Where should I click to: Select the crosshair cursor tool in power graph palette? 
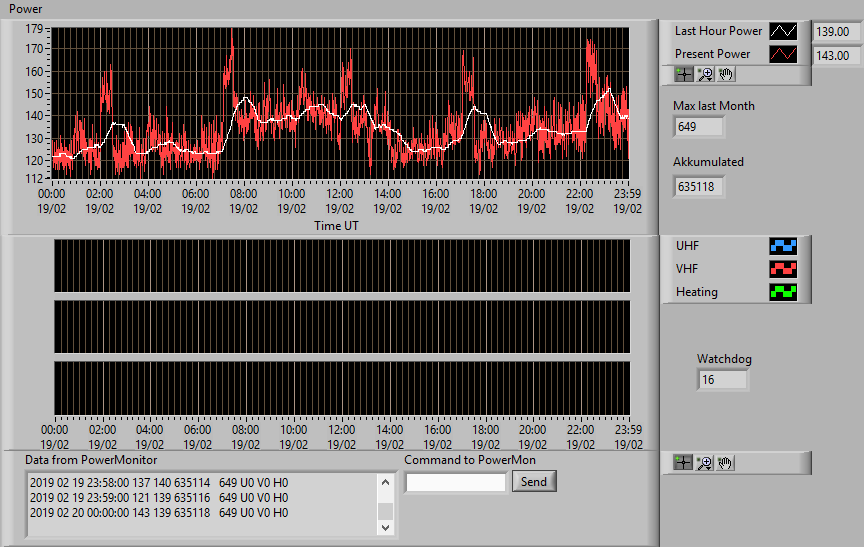tap(684, 74)
